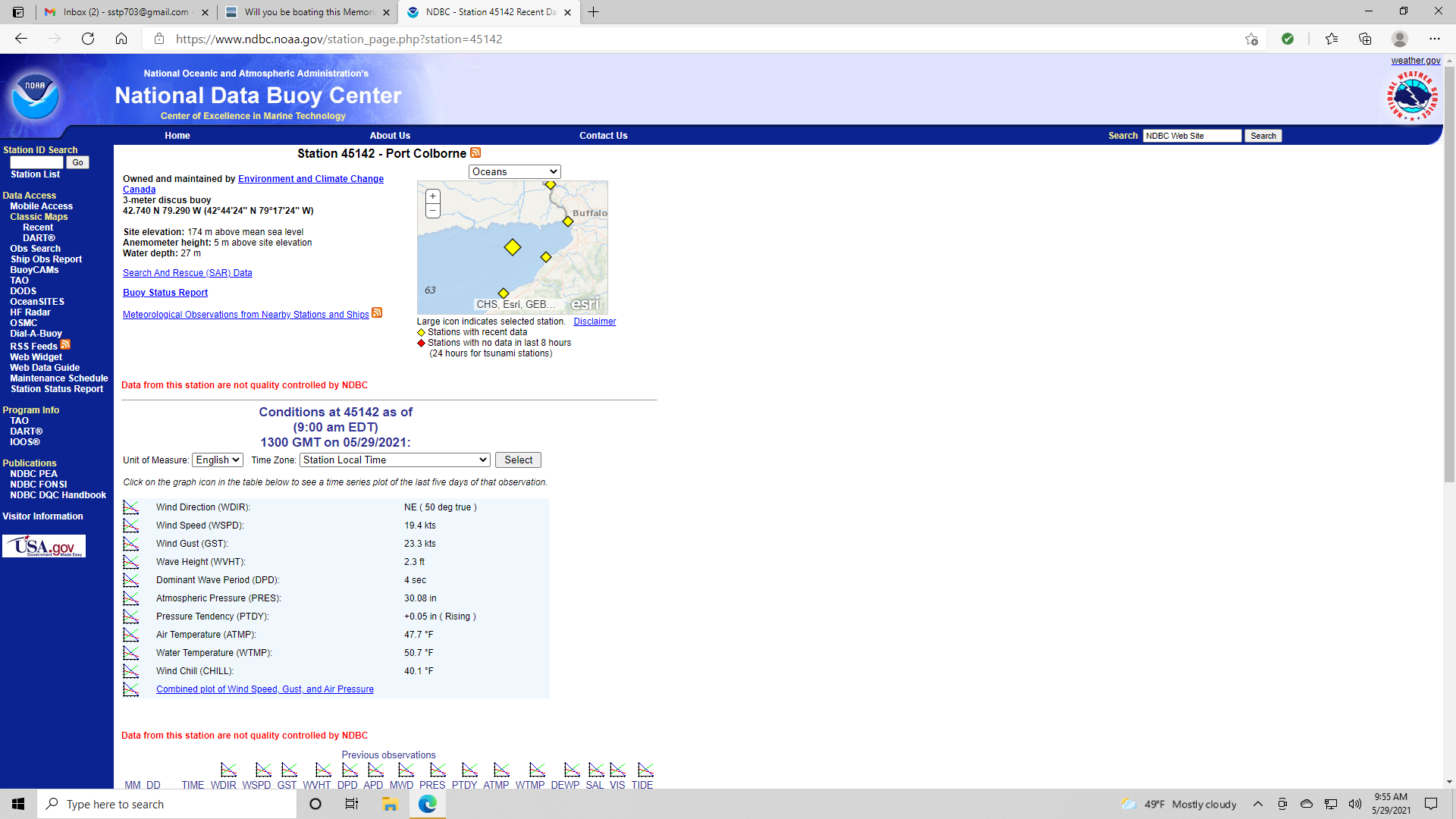The image size is (1456, 819).
Task: Open Wave Height graph icon
Action: click(131, 562)
